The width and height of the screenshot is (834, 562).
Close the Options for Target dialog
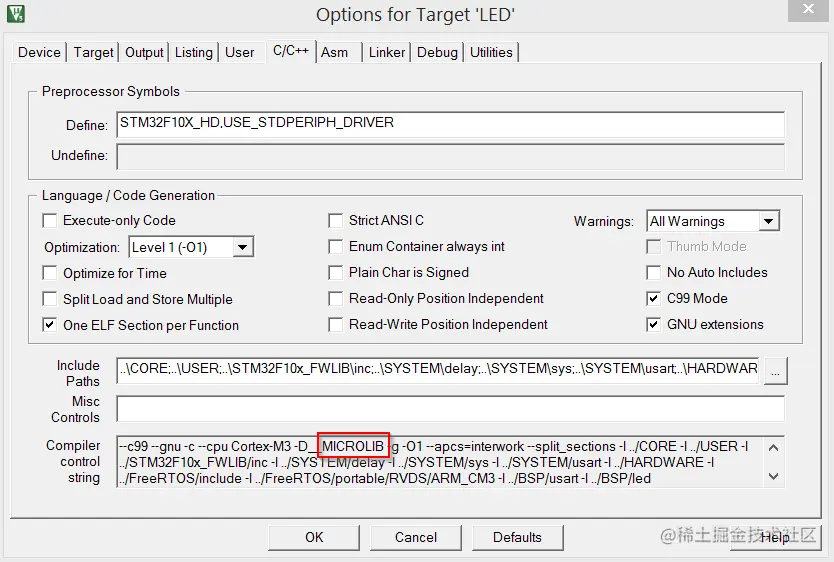[808, 10]
